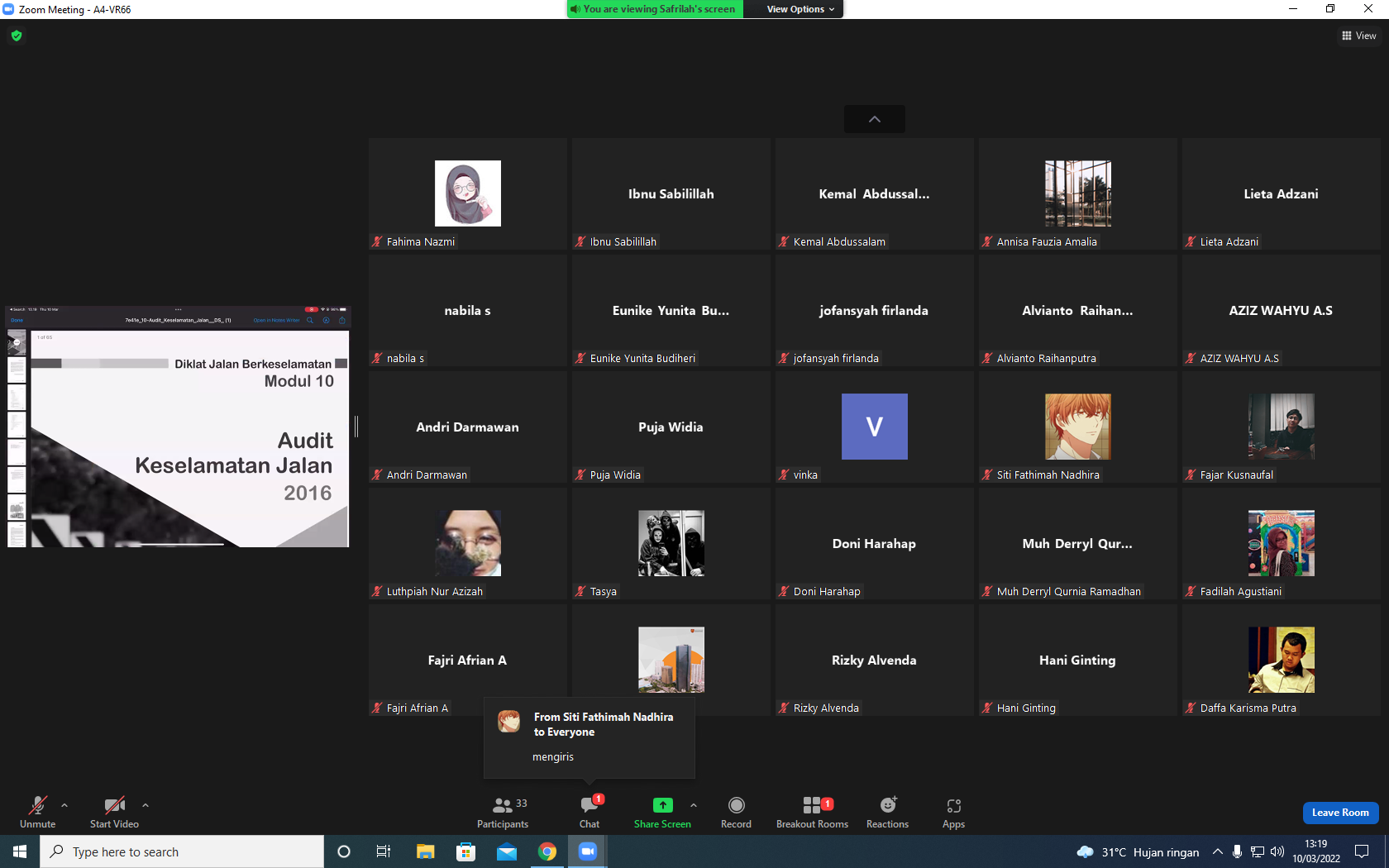Viewport: 1389px width, 868px height.
Task: Start Video from the toolbar
Action: pyautogui.click(x=114, y=812)
